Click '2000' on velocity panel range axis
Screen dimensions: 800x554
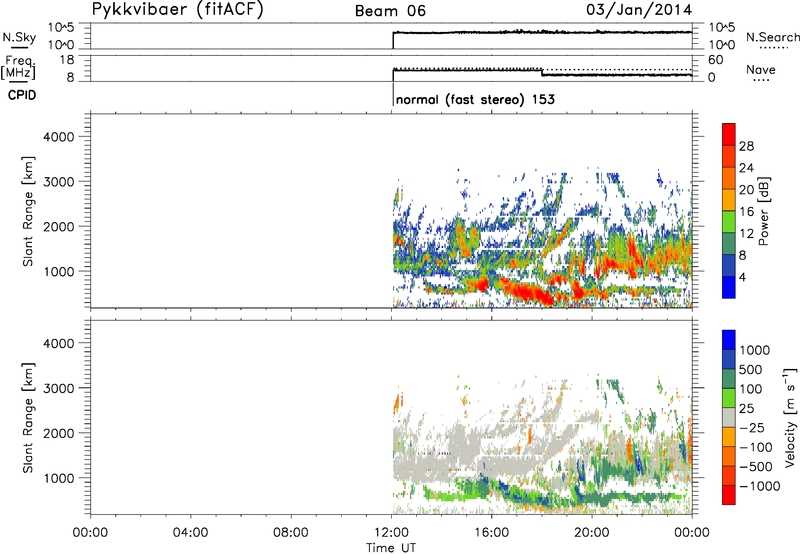(59, 433)
